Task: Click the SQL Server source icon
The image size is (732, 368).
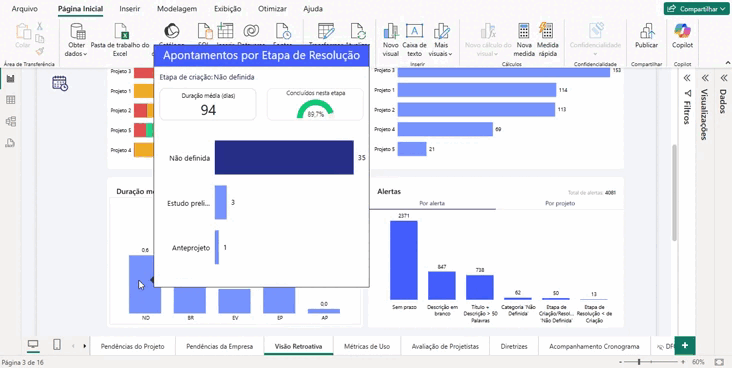Action: coord(205,31)
